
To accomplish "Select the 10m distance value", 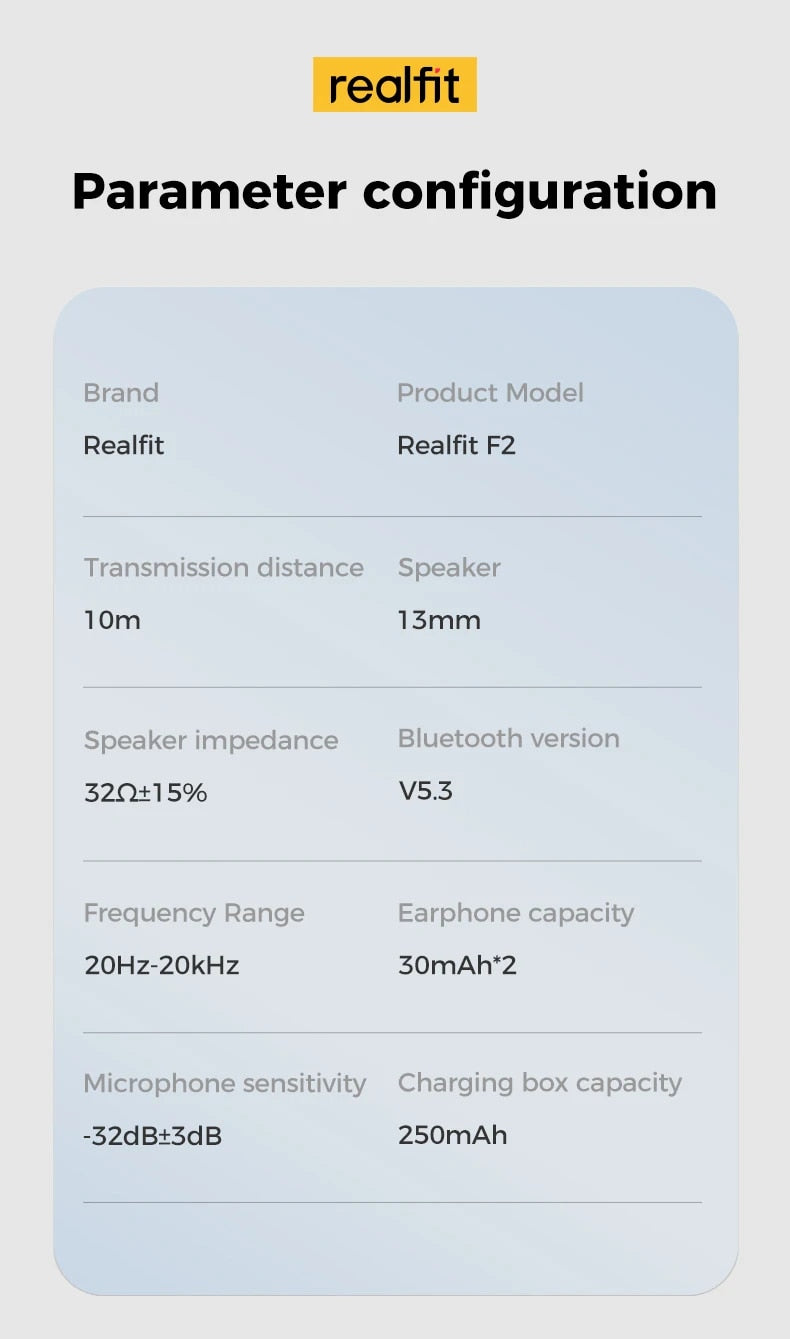I will tap(112, 620).
